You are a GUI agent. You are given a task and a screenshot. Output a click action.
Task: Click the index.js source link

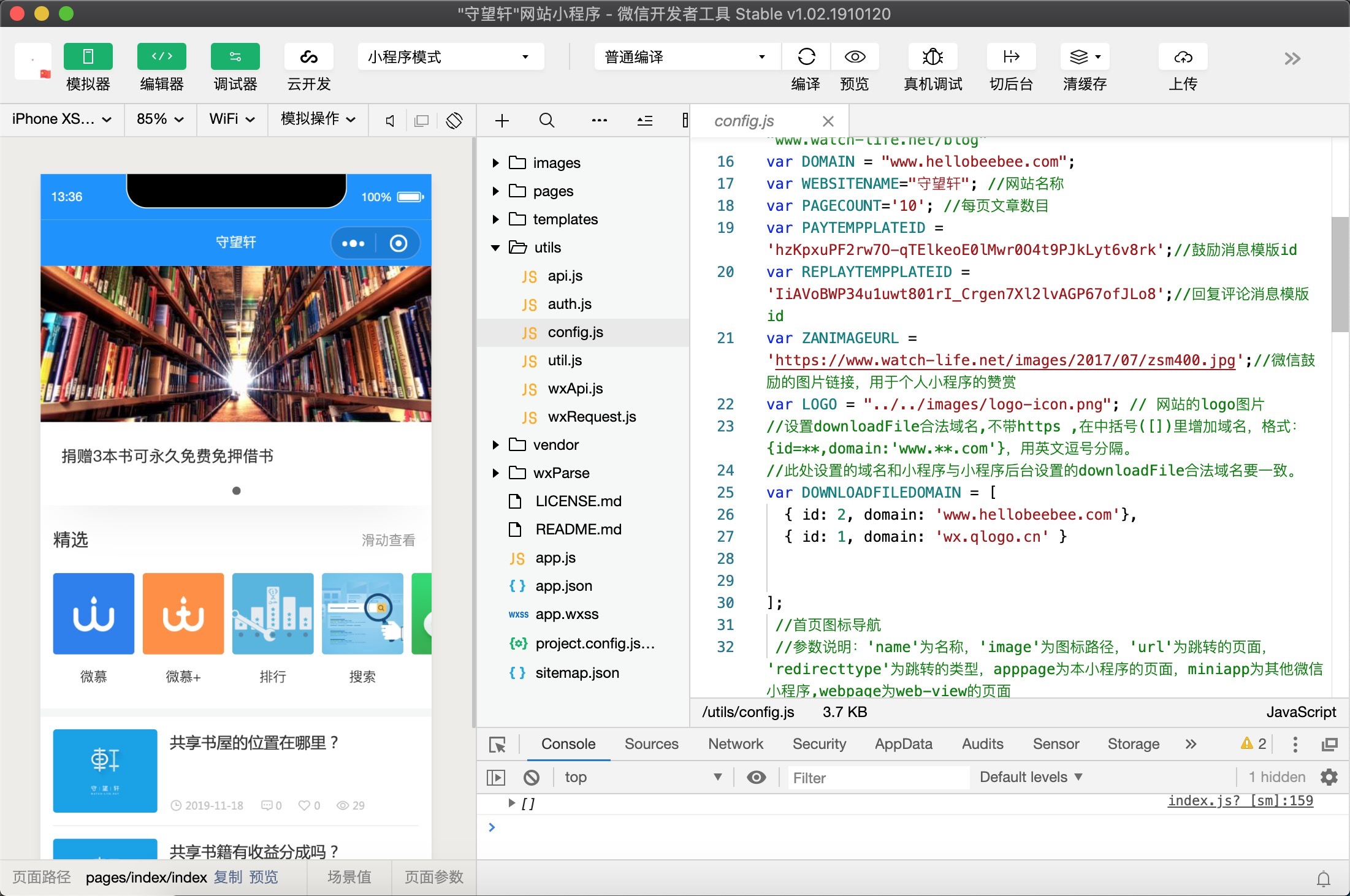click(x=1240, y=800)
